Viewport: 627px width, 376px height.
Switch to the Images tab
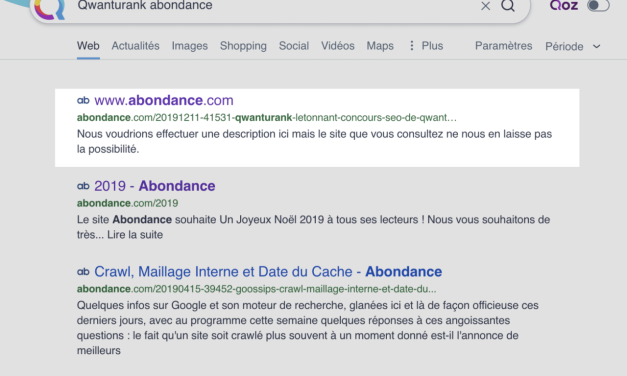(x=190, y=46)
